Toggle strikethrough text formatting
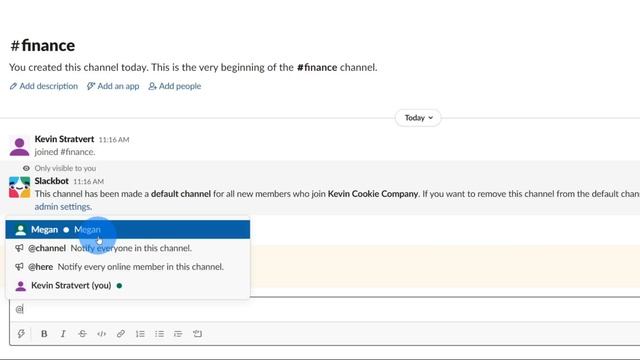Screen dimensions: 640x360 point(82,334)
